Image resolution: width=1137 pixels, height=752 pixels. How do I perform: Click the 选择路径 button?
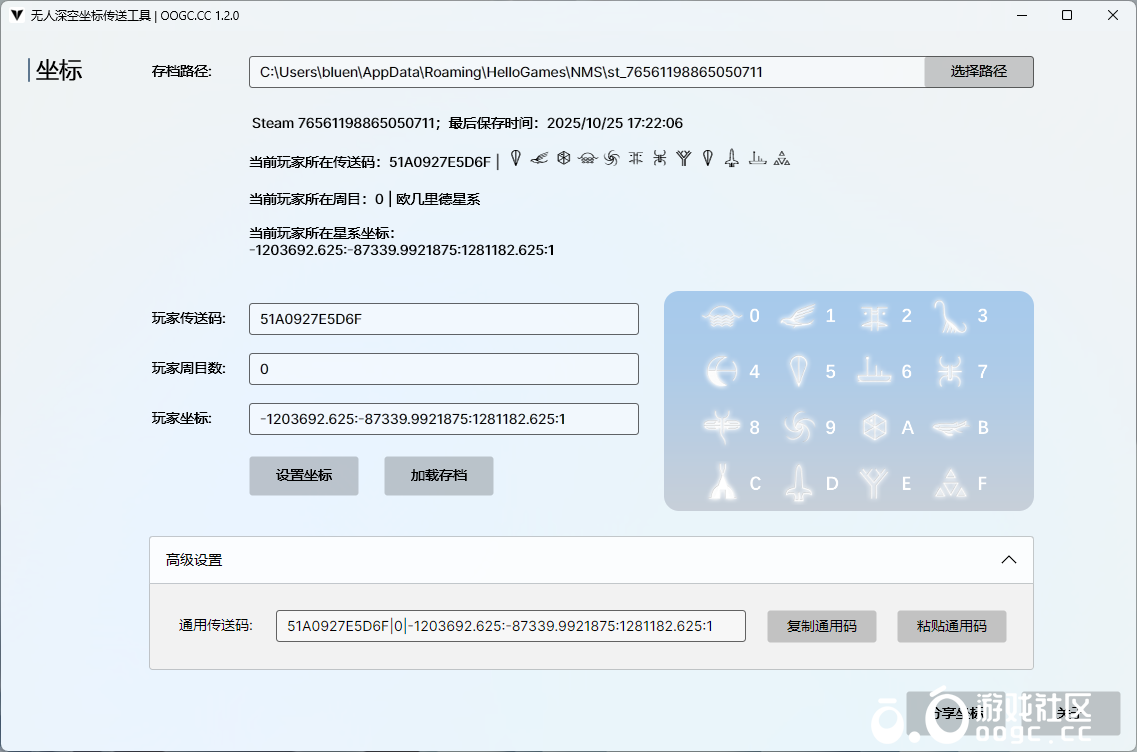coord(978,72)
